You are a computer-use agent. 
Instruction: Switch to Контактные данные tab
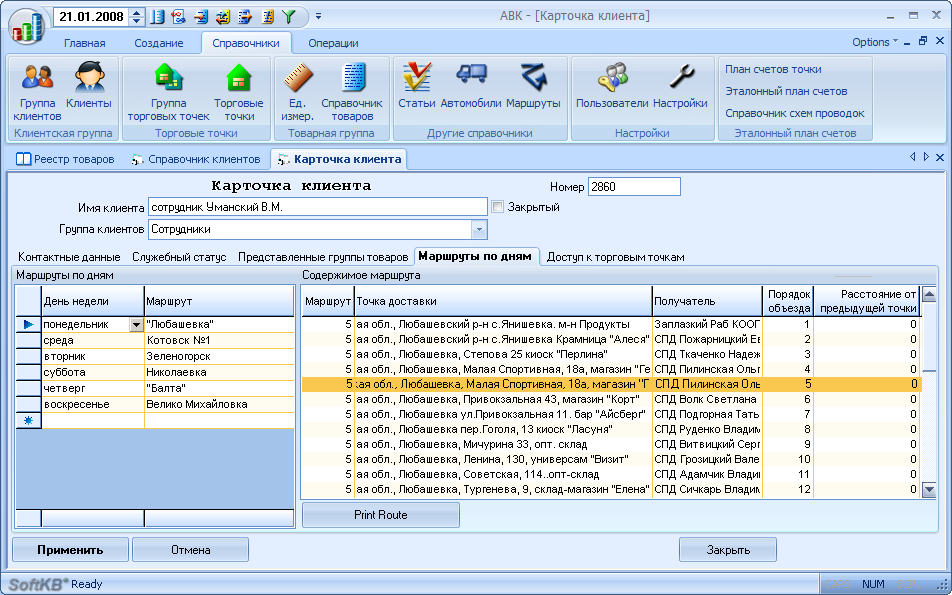[x=69, y=257]
